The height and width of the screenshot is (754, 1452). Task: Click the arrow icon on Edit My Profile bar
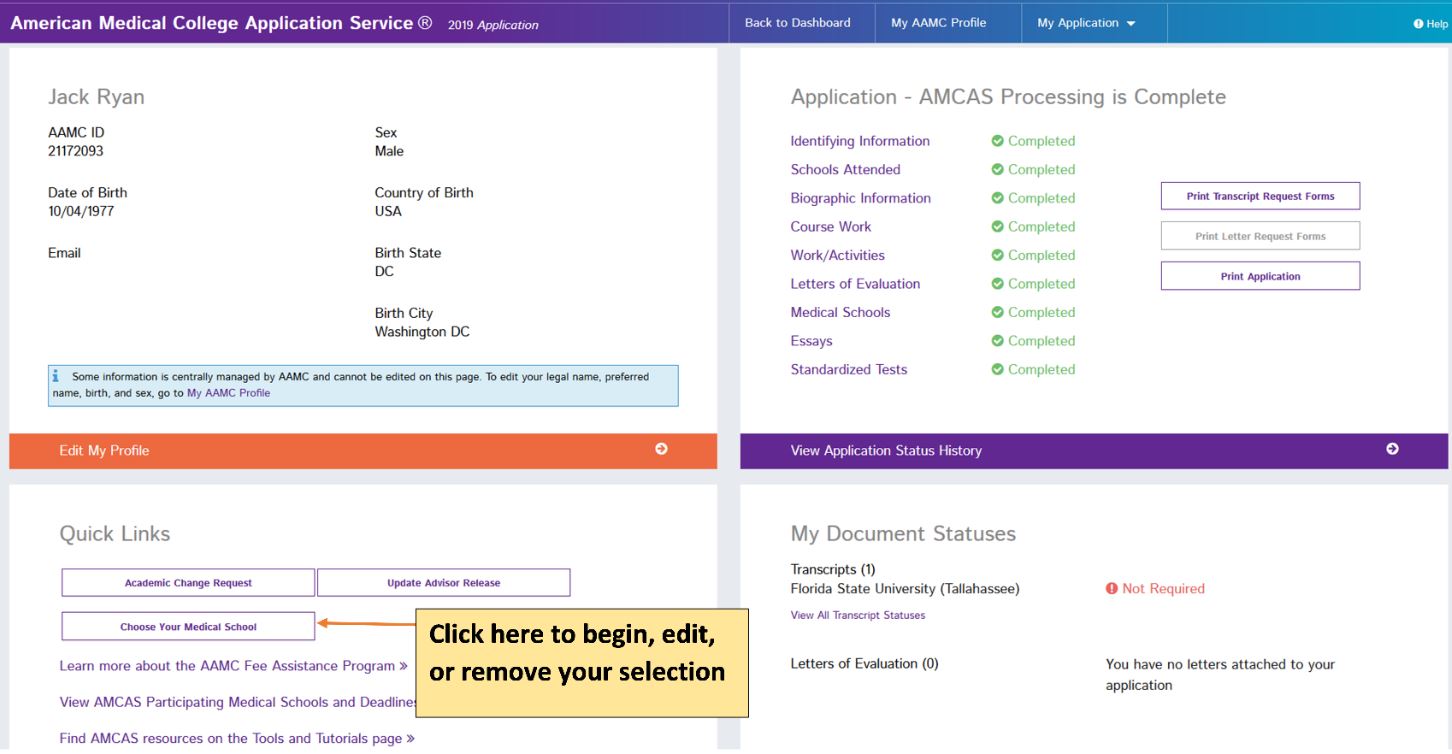click(662, 449)
